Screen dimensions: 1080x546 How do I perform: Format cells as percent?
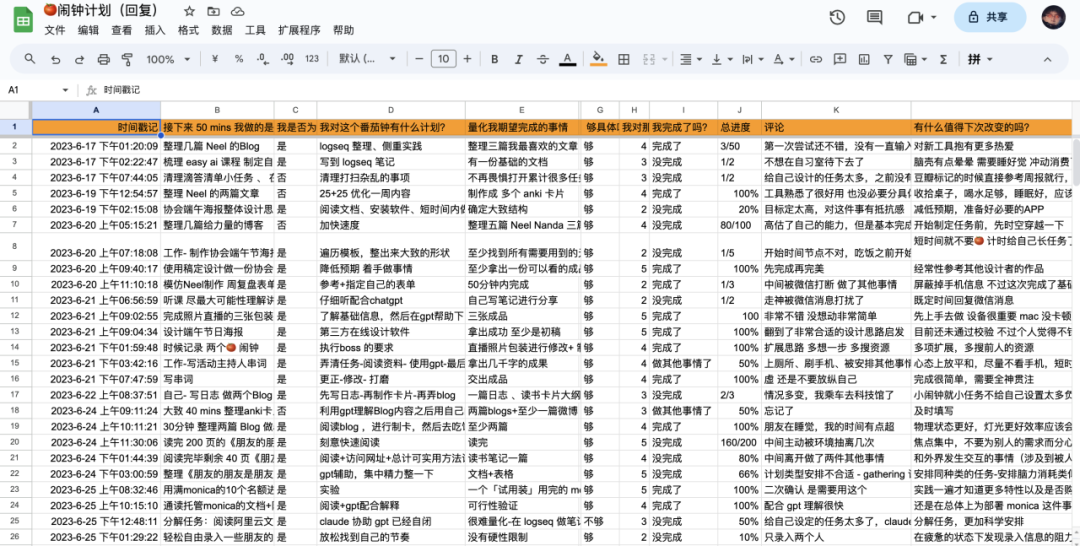click(x=239, y=59)
